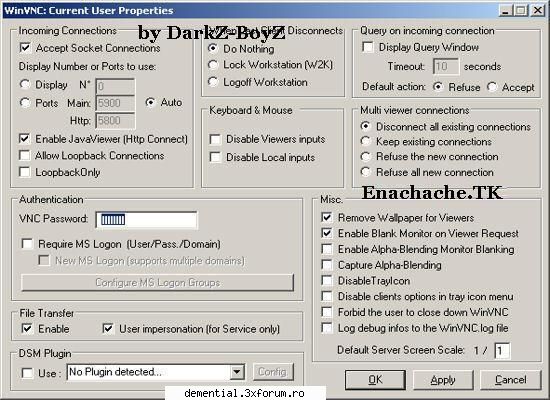The width and height of the screenshot is (550, 400).
Task: Choose Refuse the new connection
Action: [365, 156]
